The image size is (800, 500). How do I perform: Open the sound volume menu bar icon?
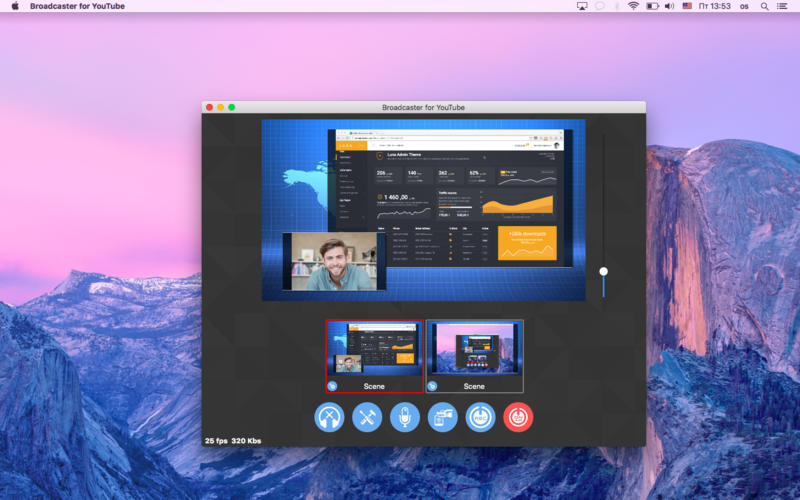tap(669, 6)
